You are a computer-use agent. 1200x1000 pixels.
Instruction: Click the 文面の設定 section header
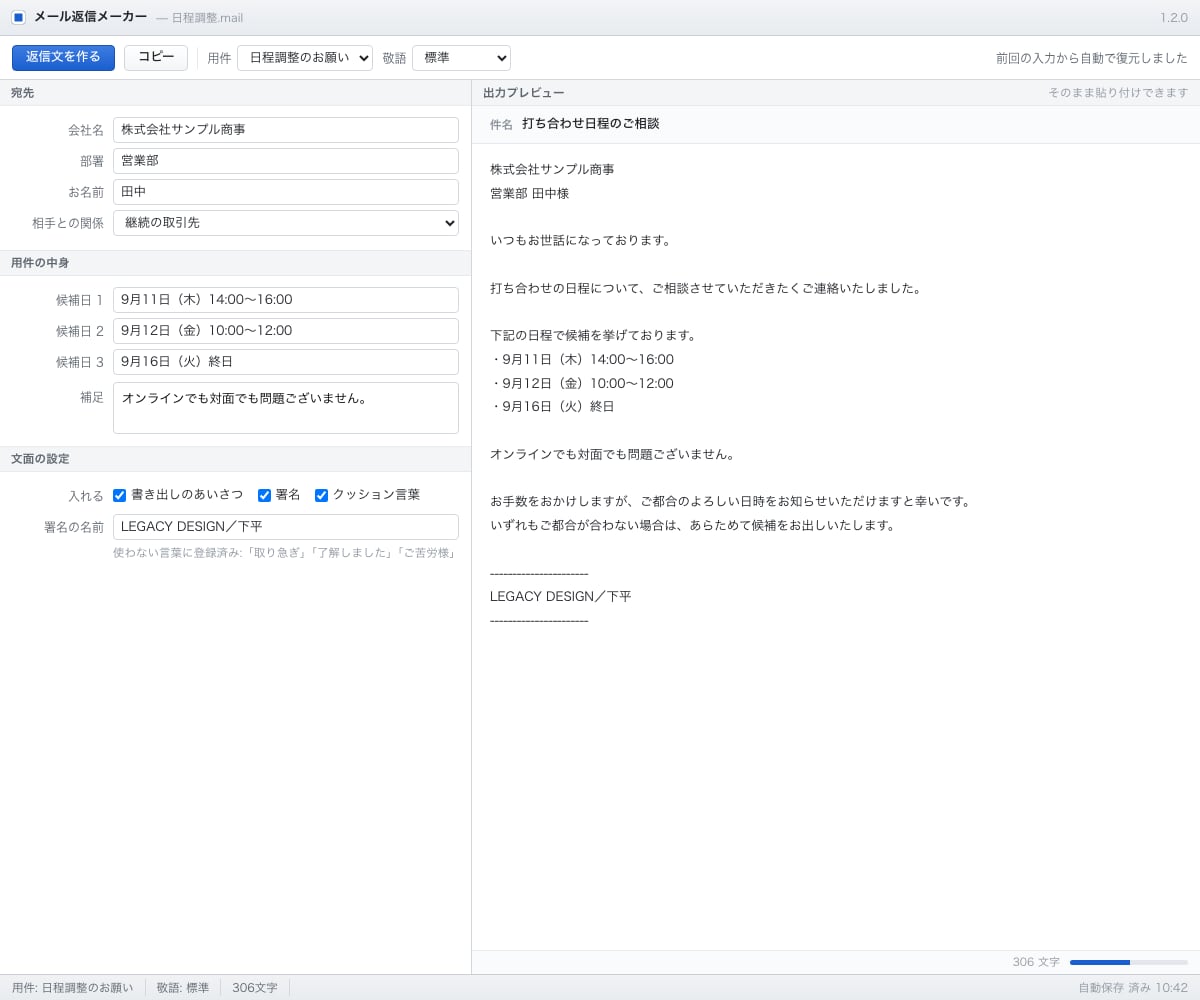tap(235, 459)
